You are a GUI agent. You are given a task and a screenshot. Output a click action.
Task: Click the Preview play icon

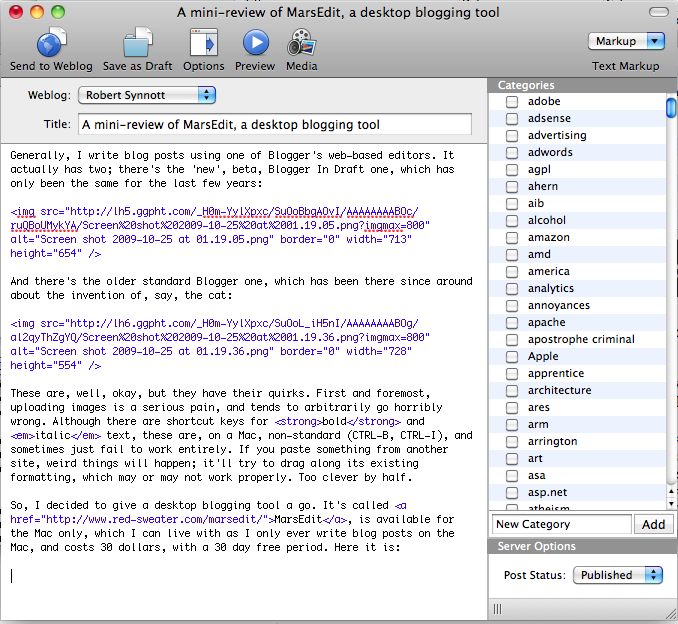point(256,42)
